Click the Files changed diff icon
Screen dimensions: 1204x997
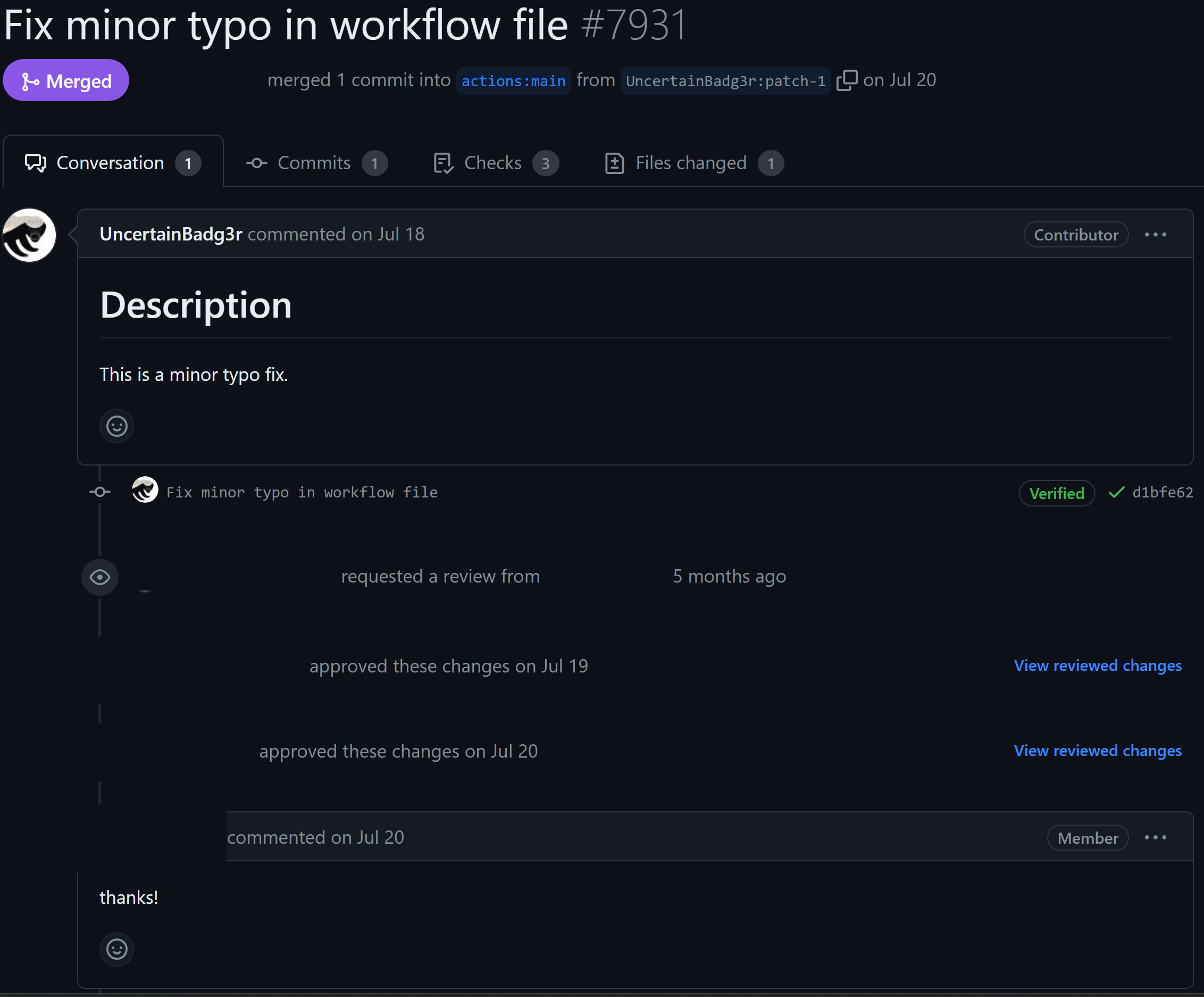[x=614, y=163]
